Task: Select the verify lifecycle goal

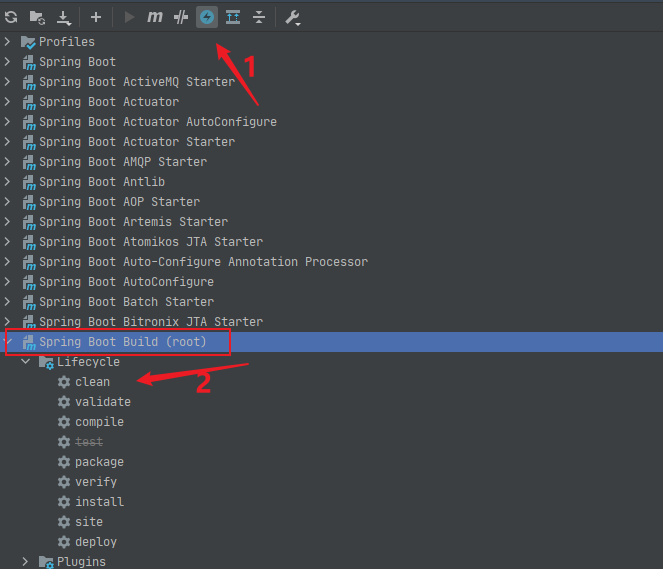Action: pyautogui.click(x=96, y=482)
